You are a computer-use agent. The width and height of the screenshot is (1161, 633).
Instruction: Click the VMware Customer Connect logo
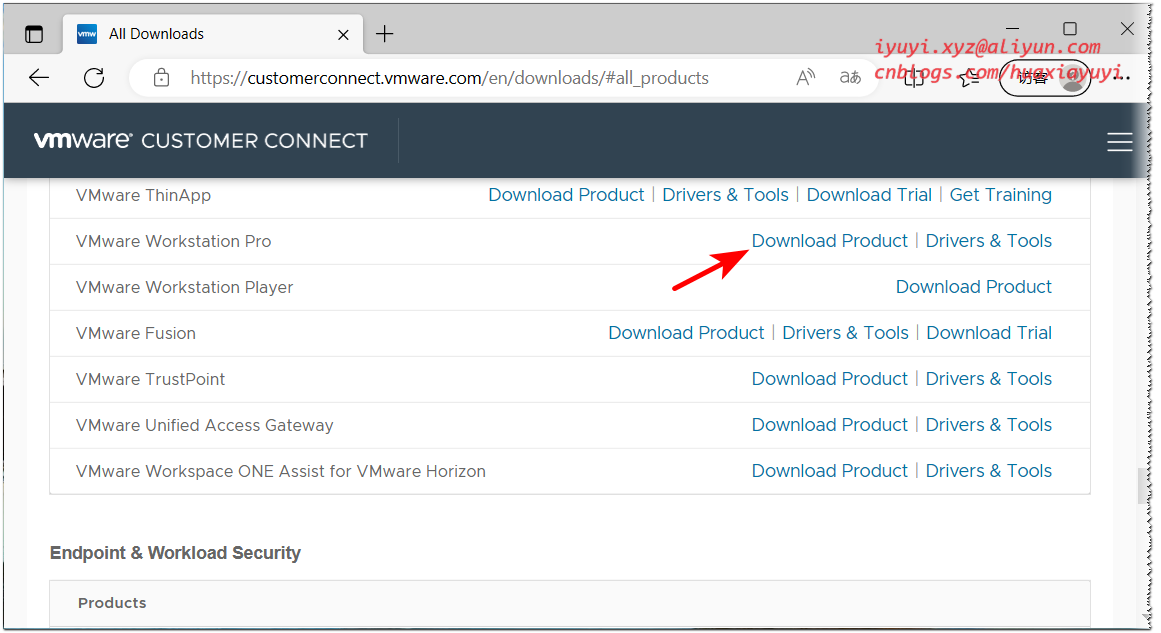click(200, 139)
